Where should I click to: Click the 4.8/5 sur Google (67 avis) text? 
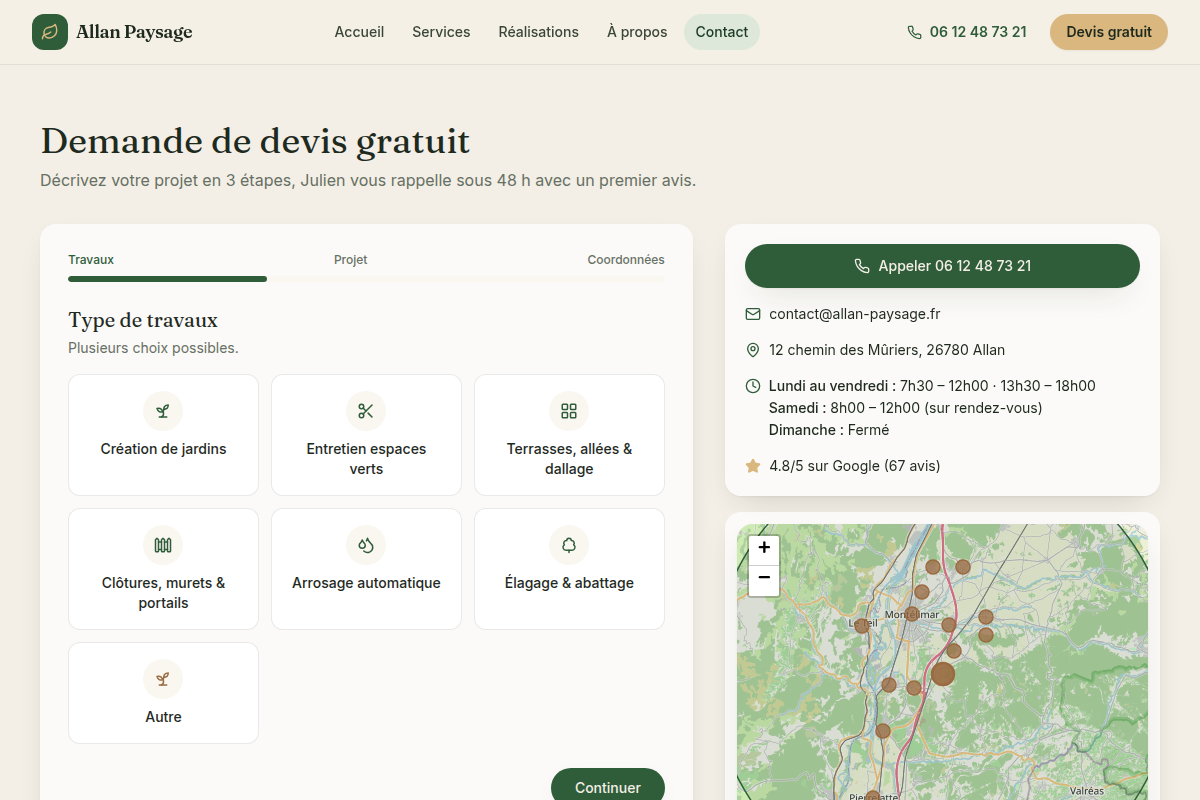coord(855,466)
